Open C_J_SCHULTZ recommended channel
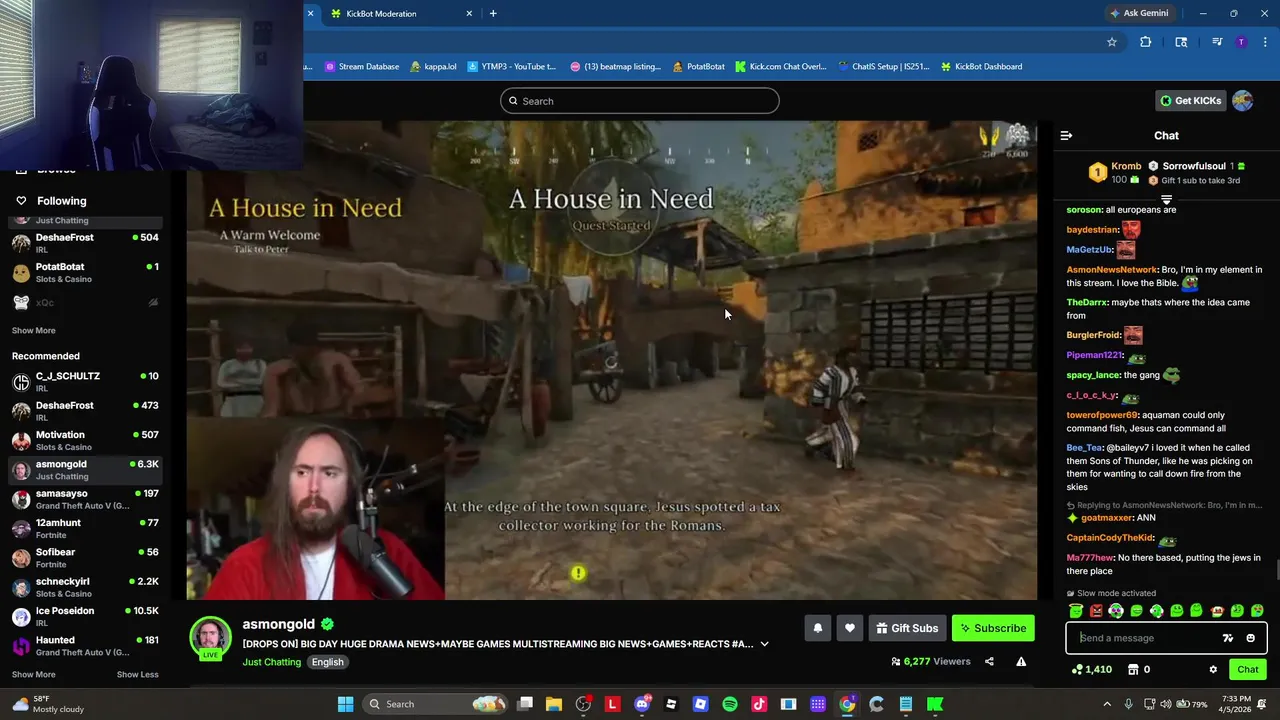1280x720 pixels. coord(85,382)
